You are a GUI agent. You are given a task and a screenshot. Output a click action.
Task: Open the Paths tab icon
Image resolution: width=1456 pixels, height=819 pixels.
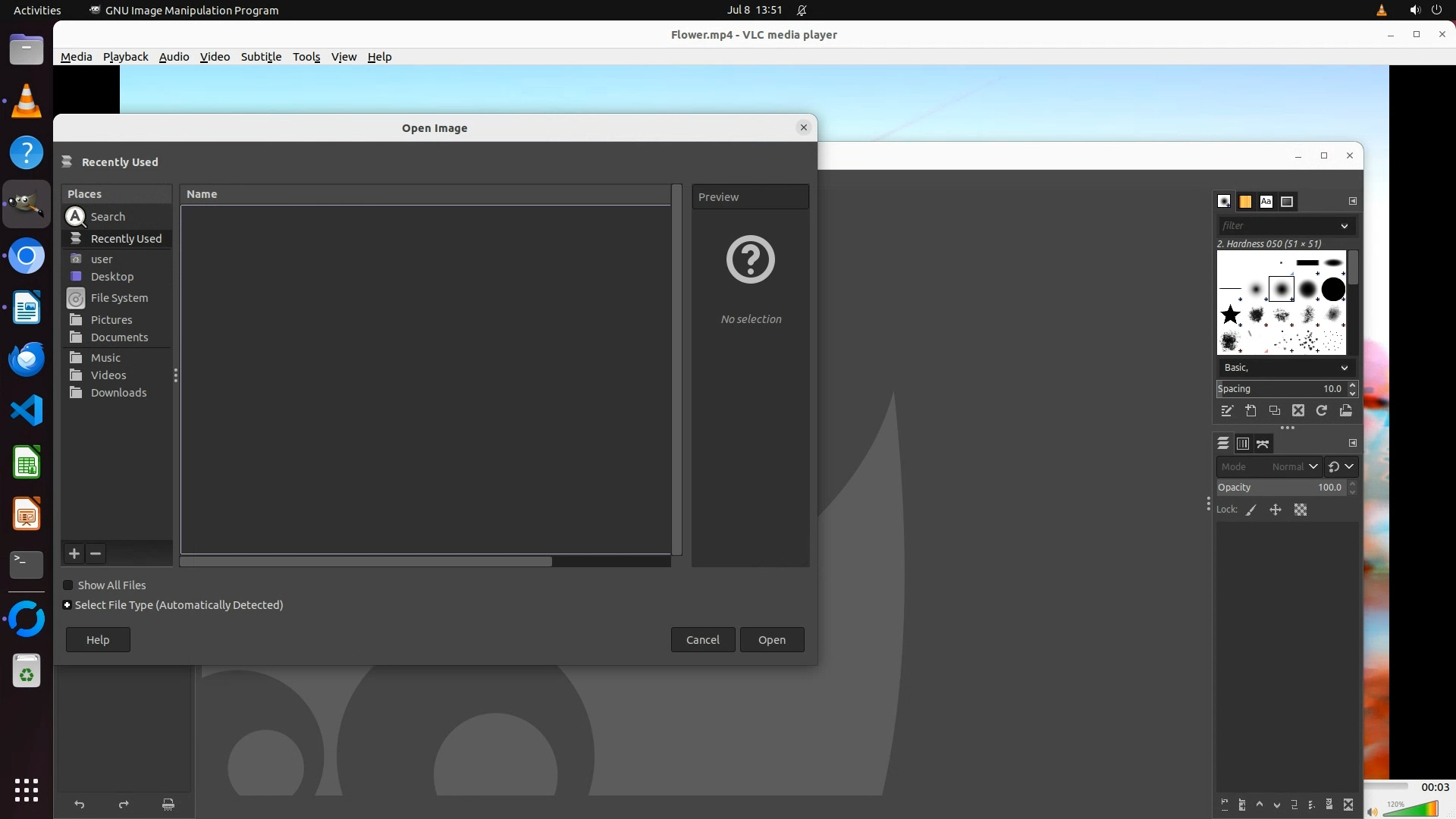[x=1263, y=444]
